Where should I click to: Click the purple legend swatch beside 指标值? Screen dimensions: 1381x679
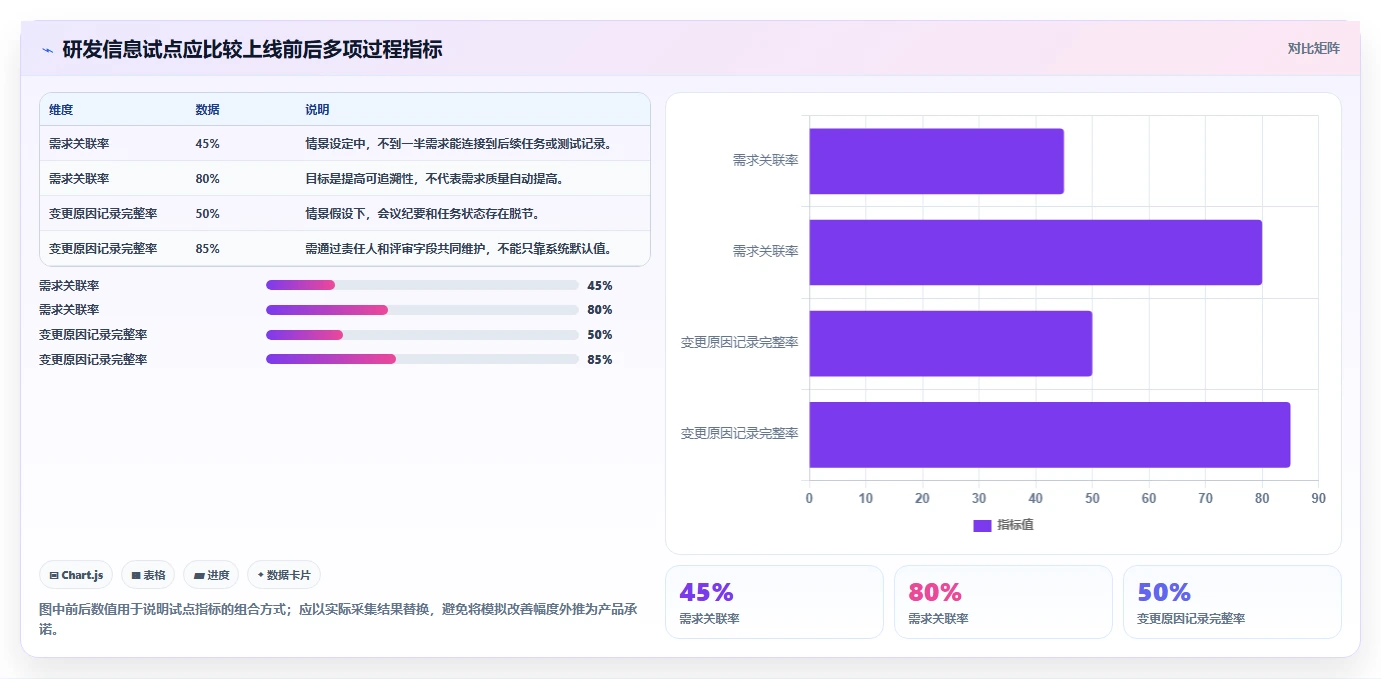point(982,525)
